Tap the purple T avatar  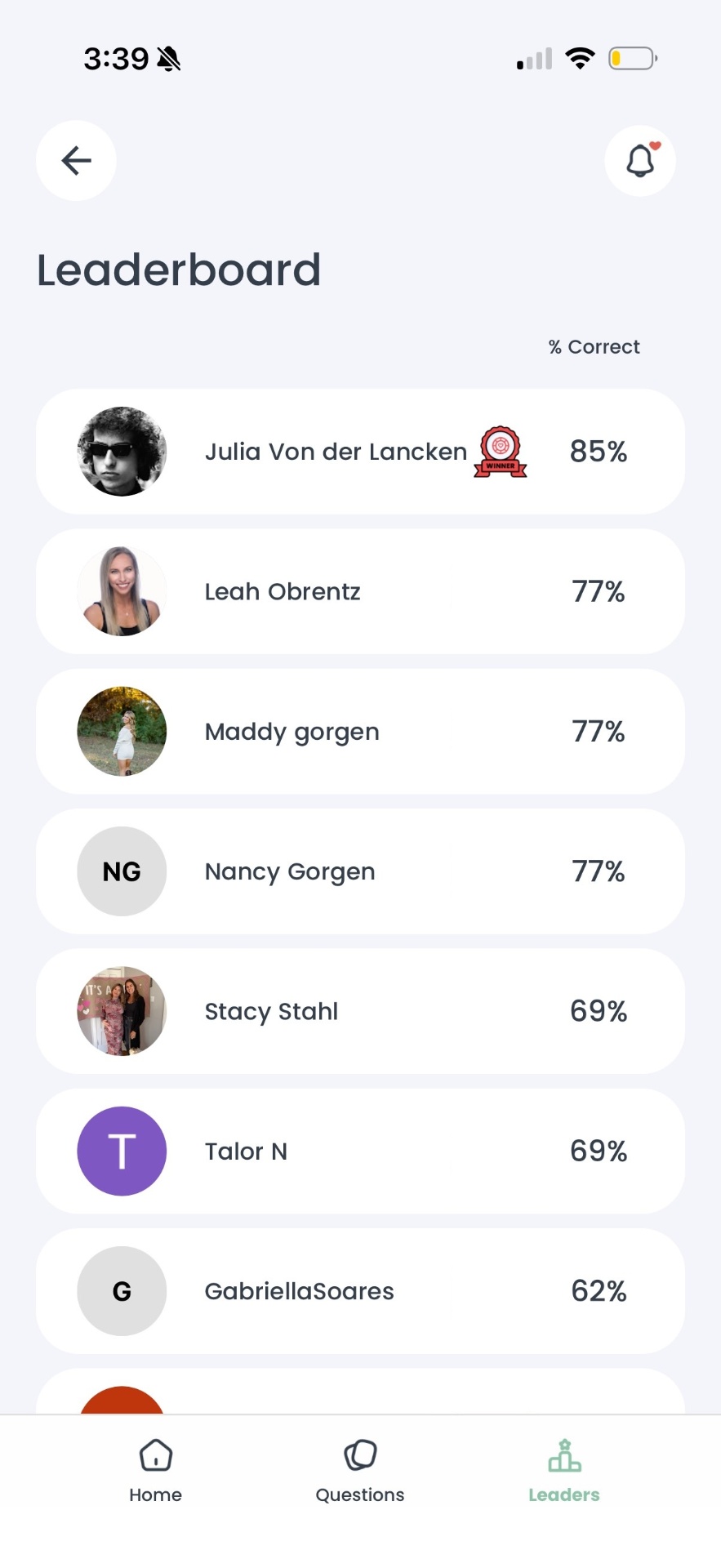click(122, 1151)
